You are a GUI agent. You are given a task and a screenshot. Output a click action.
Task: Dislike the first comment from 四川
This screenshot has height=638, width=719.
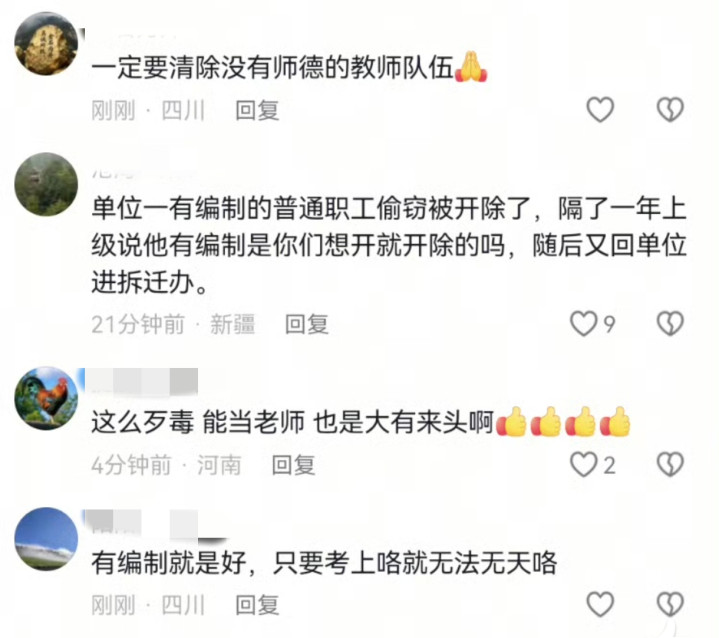coord(670,110)
